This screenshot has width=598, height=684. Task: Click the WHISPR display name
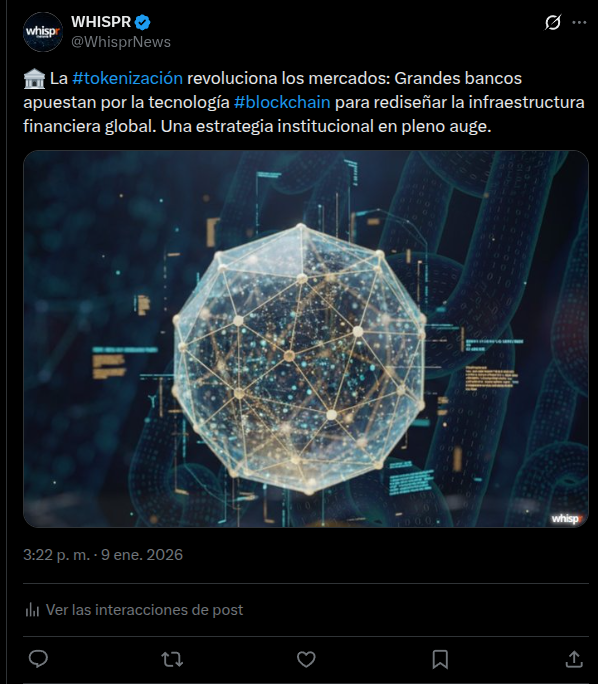point(101,21)
